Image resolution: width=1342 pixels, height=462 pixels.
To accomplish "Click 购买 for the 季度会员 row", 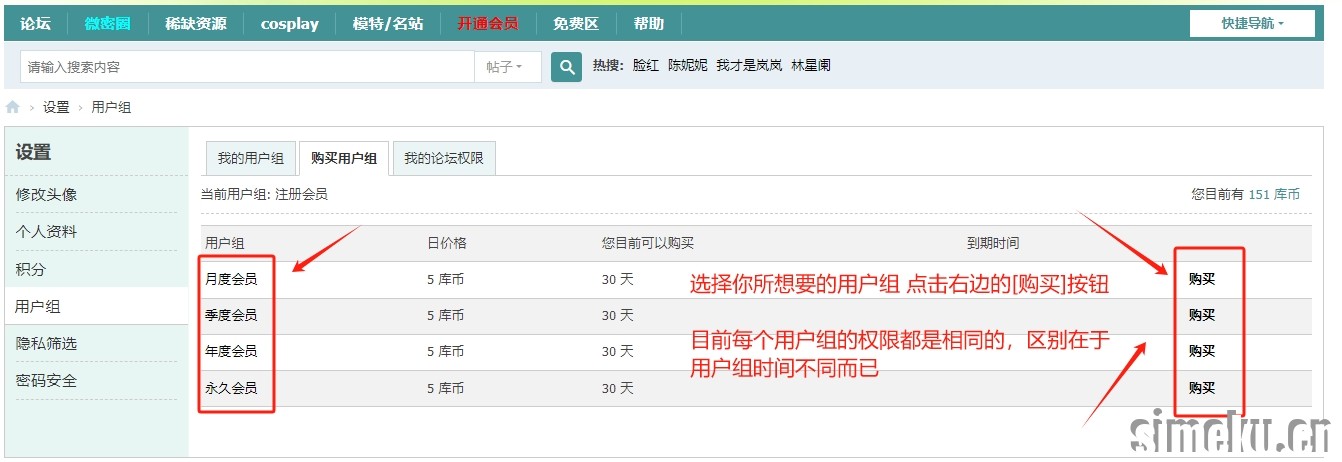I will [1202, 315].
